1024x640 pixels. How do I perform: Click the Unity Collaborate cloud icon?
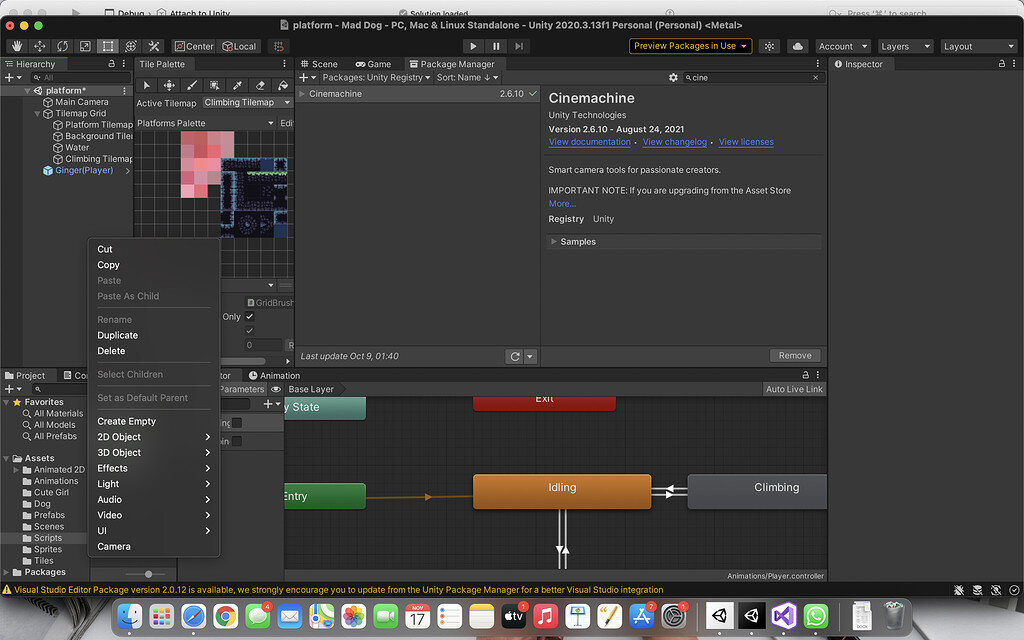tap(799, 46)
